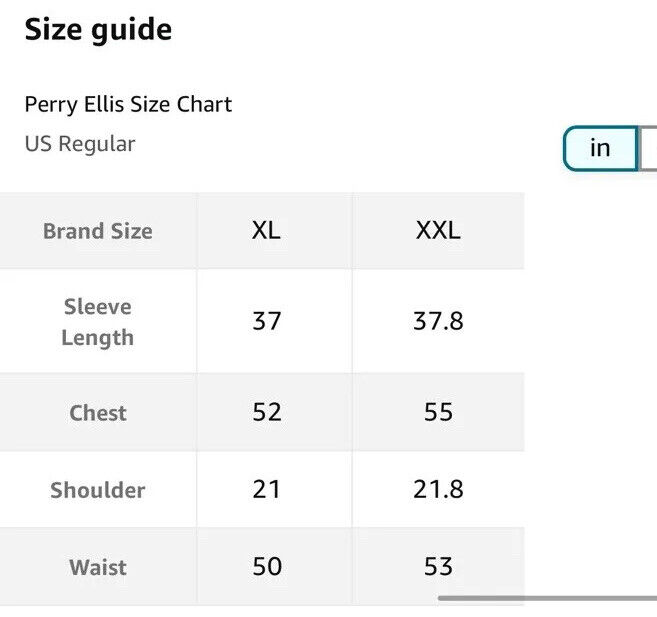
Task: Select the XXL sleeve length value 37.8
Action: pyautogui.click(x=438, y=321)
